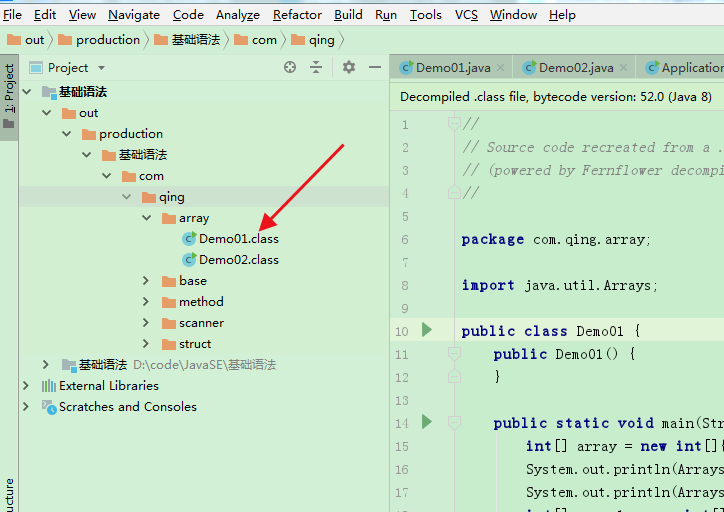724x512 pixels.
Task: Select Demo02.class in the tree
Action: (x=239, y=260)
